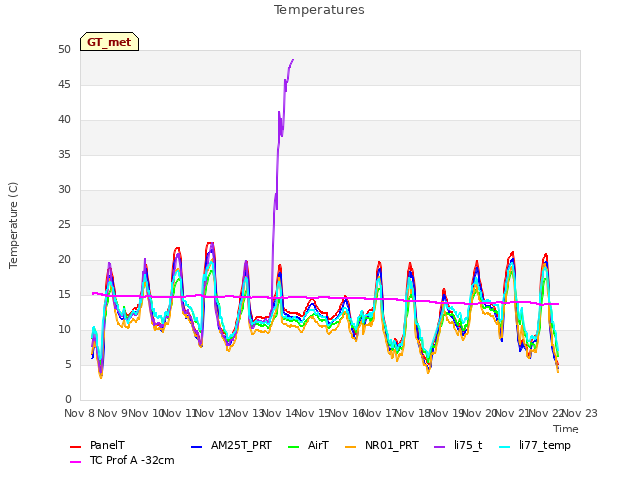Select the AirT legend label
The height and width of the screenshot is (480, 640).
[318, 445]
